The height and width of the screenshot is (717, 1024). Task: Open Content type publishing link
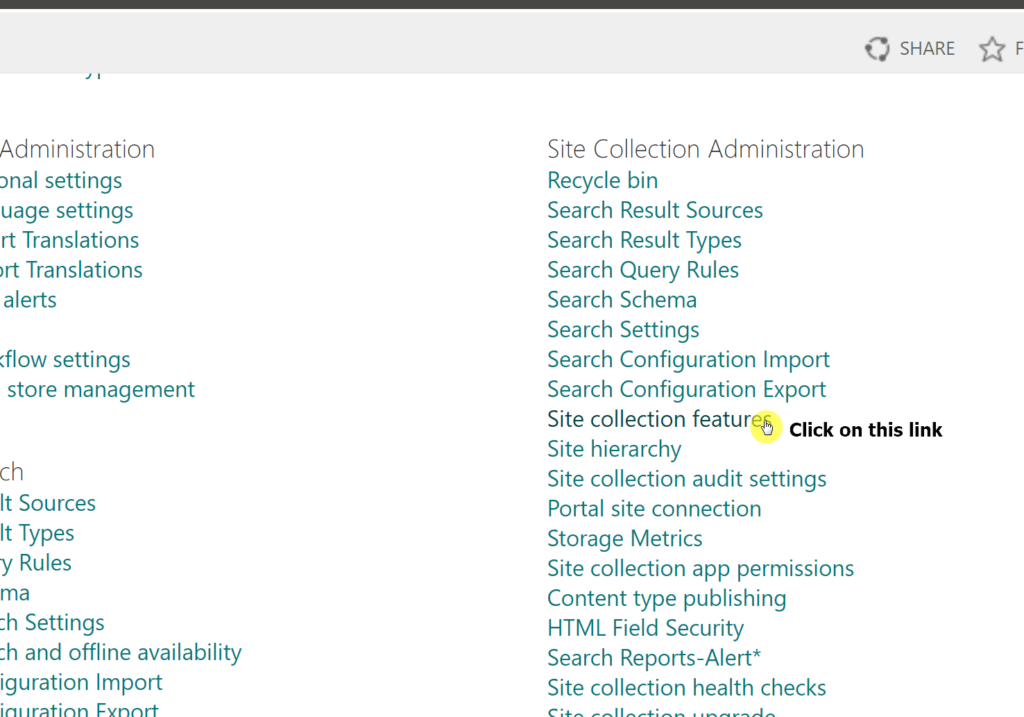(666, 599)
